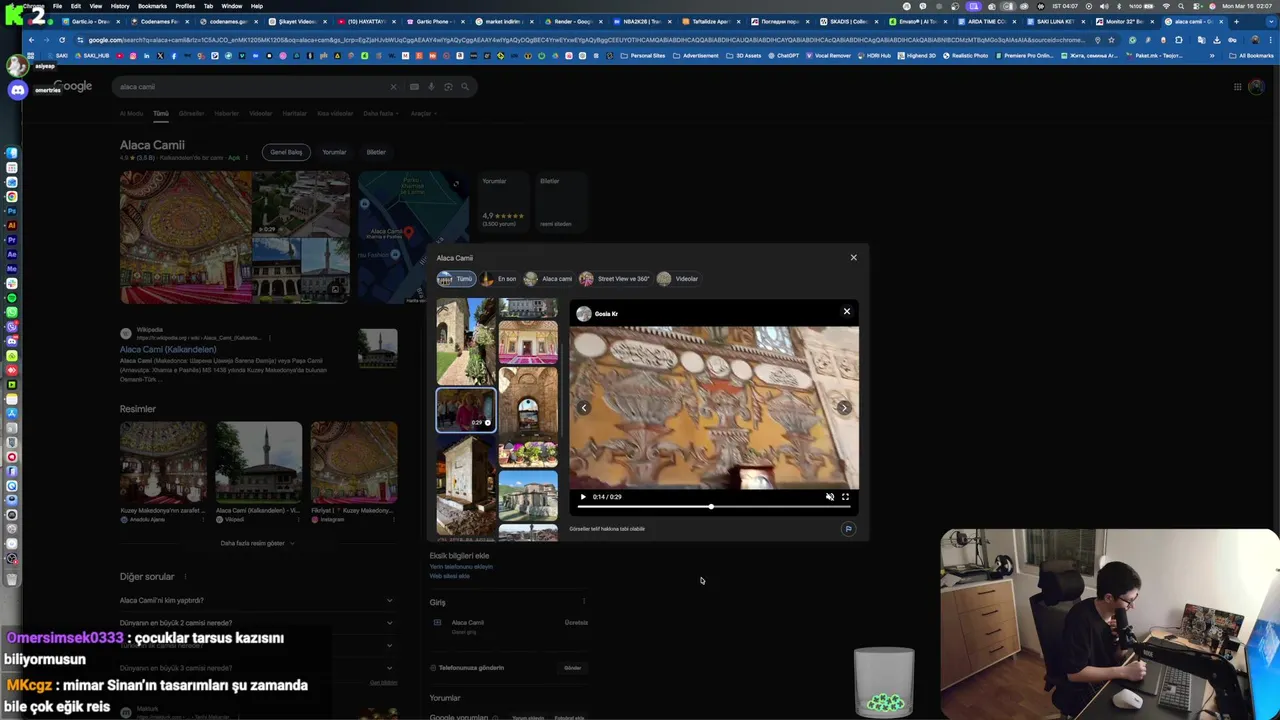Search by image with the lens icon
Viewport: 1280px width, 720px height.
click(x=448, y=87)
